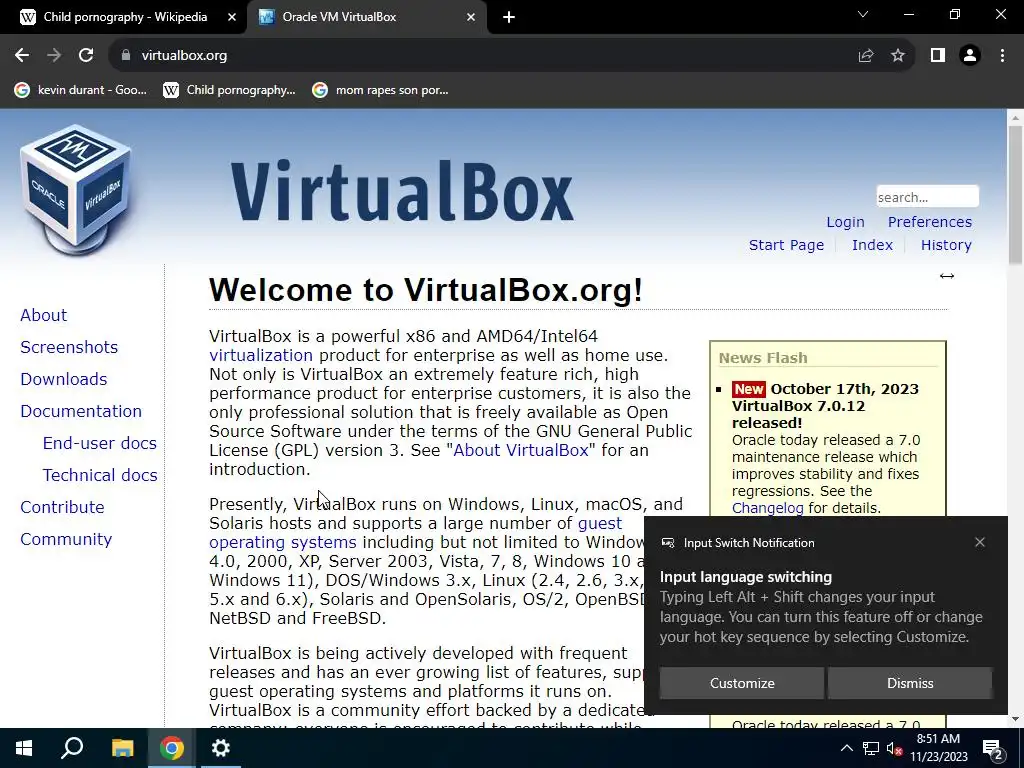Click the Input Switch Notification header icon

(x=668, y=543)
